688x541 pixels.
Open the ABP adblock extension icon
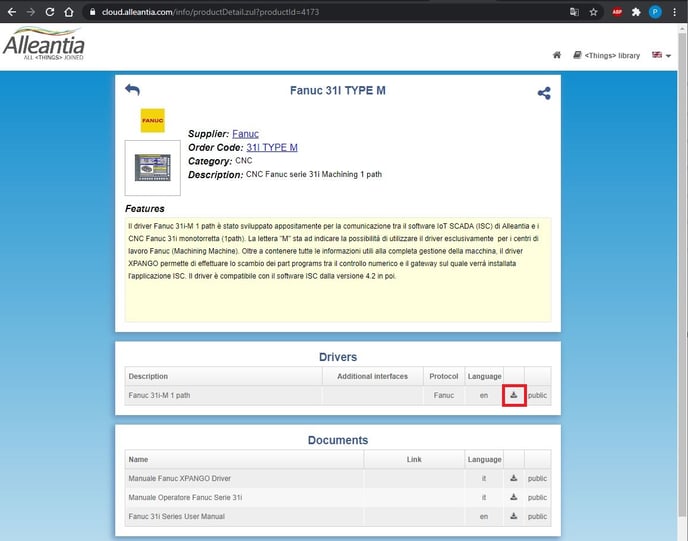(617, 12)
